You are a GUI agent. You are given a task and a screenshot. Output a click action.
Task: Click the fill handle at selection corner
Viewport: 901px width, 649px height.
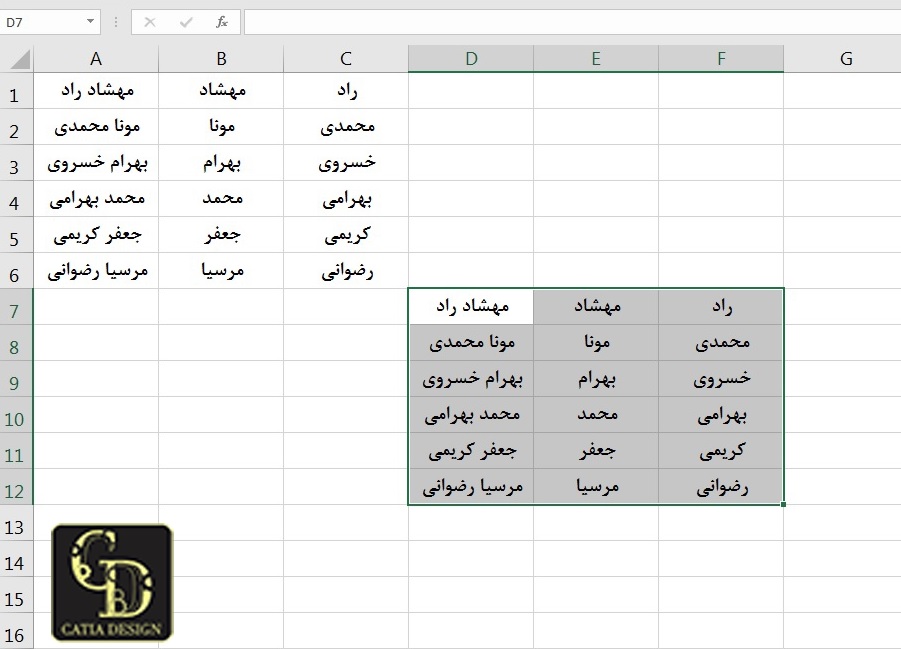point(783,504)
